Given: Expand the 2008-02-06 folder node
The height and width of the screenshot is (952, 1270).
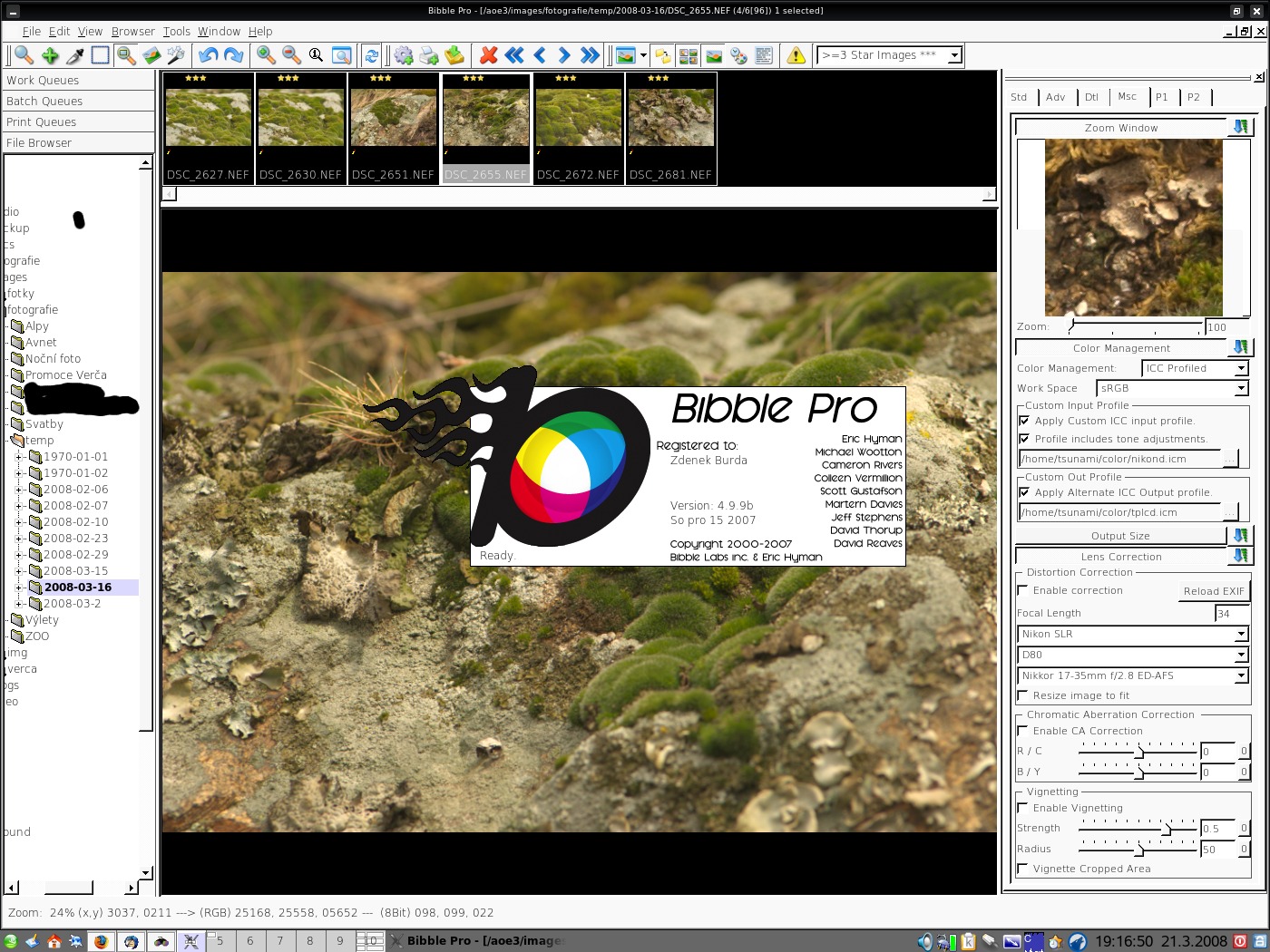Looking at the screenshot, I should [20, 490].
